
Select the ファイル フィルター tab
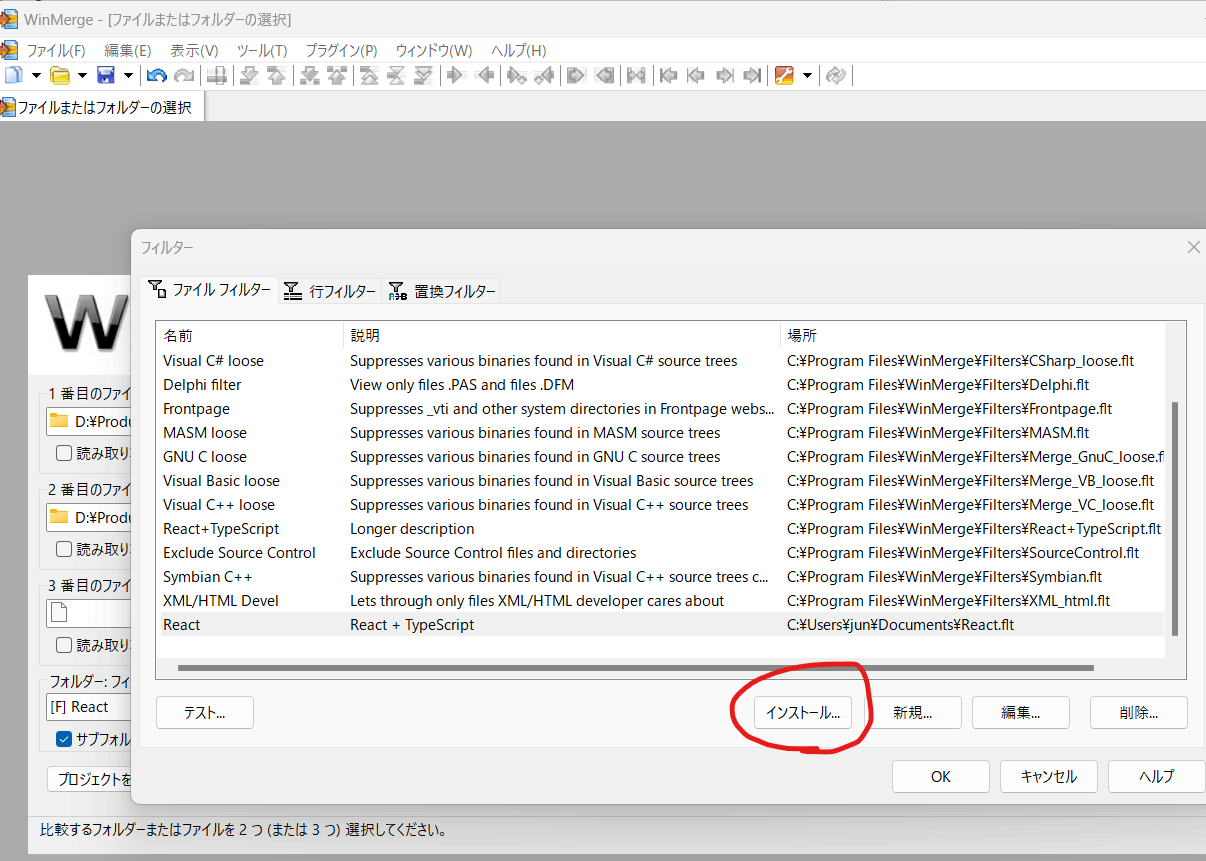209,290
